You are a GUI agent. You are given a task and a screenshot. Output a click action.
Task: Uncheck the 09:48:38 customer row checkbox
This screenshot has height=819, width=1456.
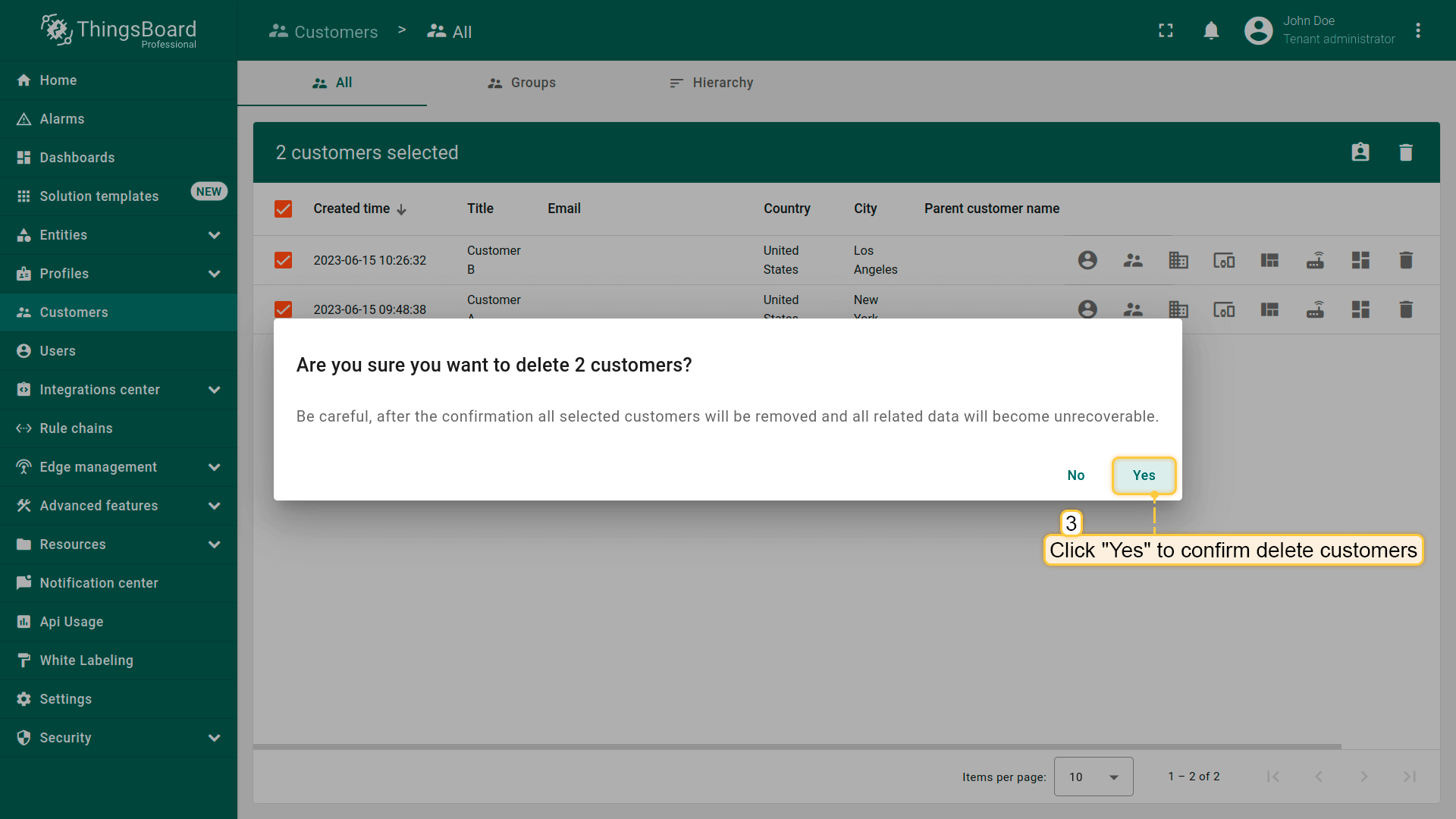coord(283,309)
